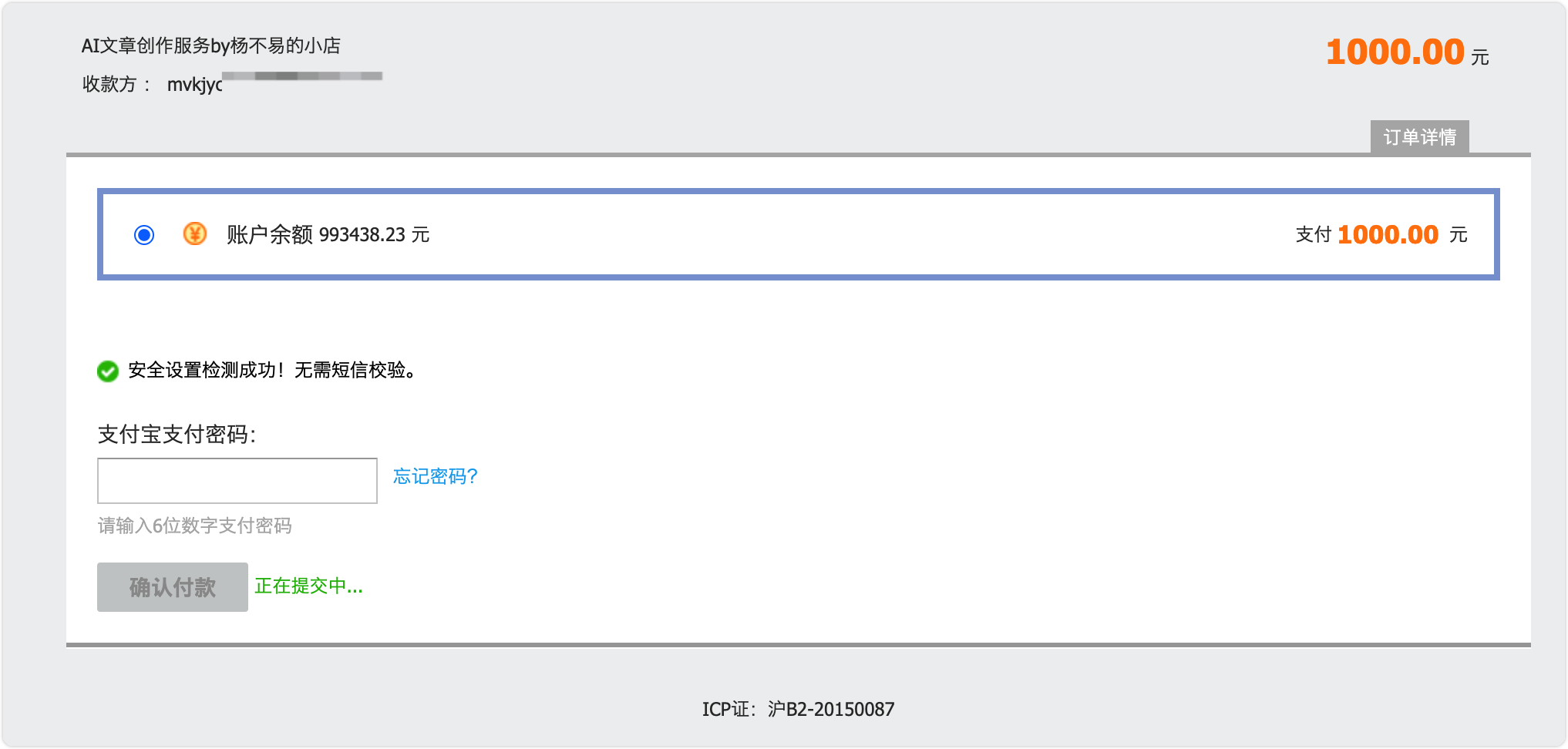Open the 订单详情 order details tab
The image size is (1568, 749).
[x=1419, y=137]
